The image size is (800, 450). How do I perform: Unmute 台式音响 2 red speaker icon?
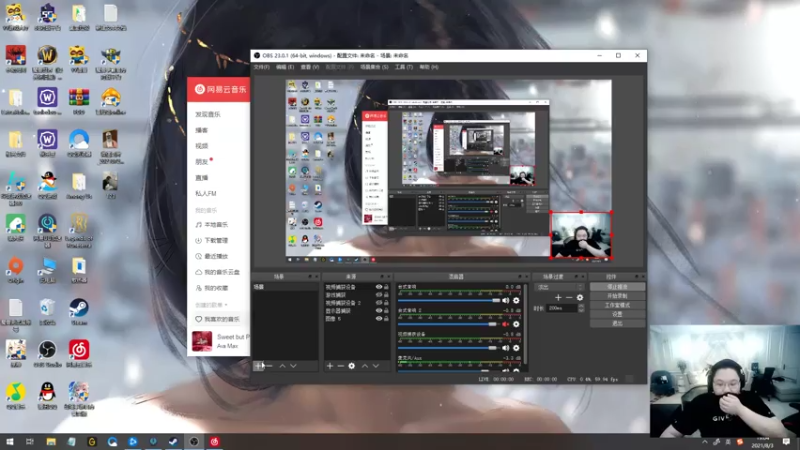point(506,324)
